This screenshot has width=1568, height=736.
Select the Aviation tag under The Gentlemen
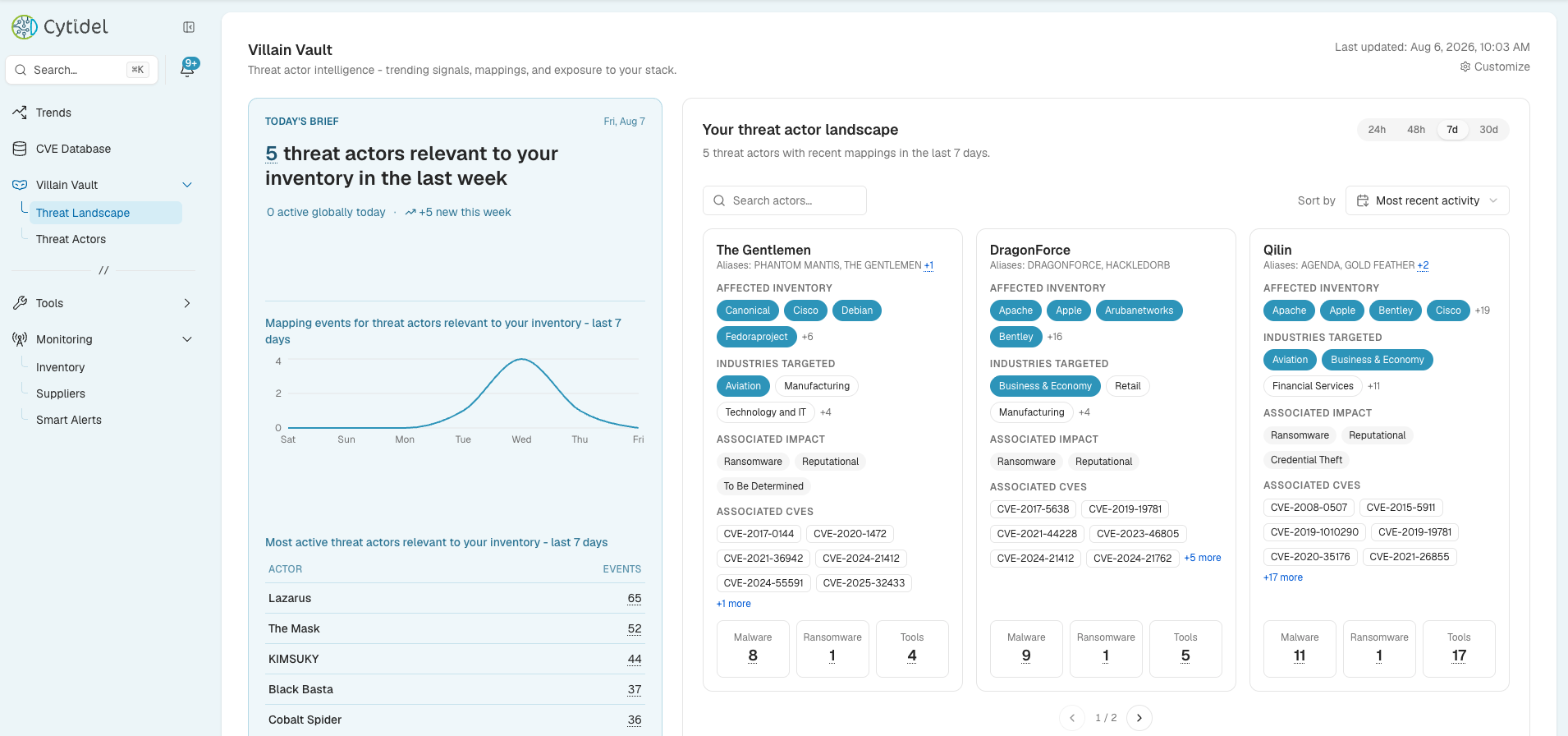[743, 386]
